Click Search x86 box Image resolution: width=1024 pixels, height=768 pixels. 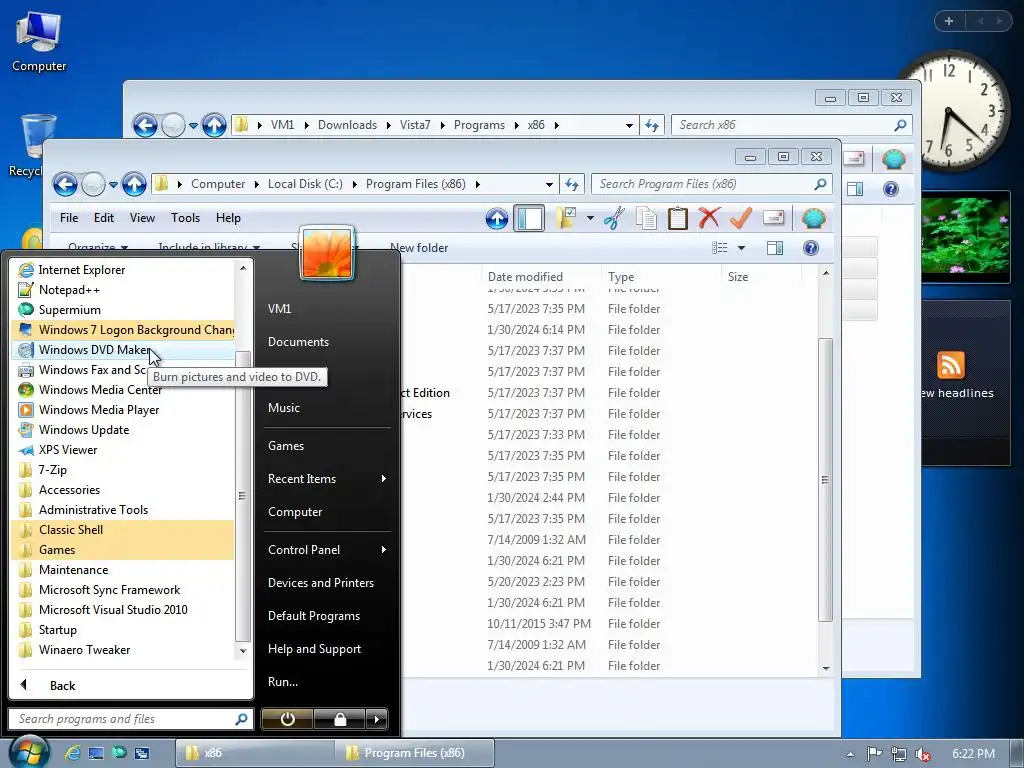click(792, 125)
